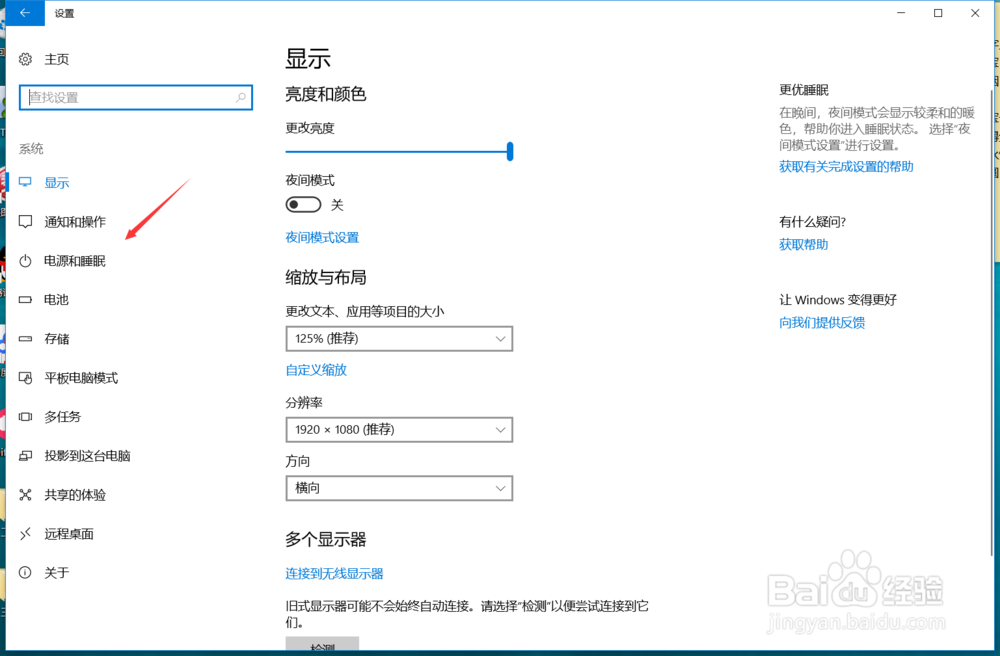Click the 查找设置 search box
1000x656 pixels.
(x=135, y=97)
